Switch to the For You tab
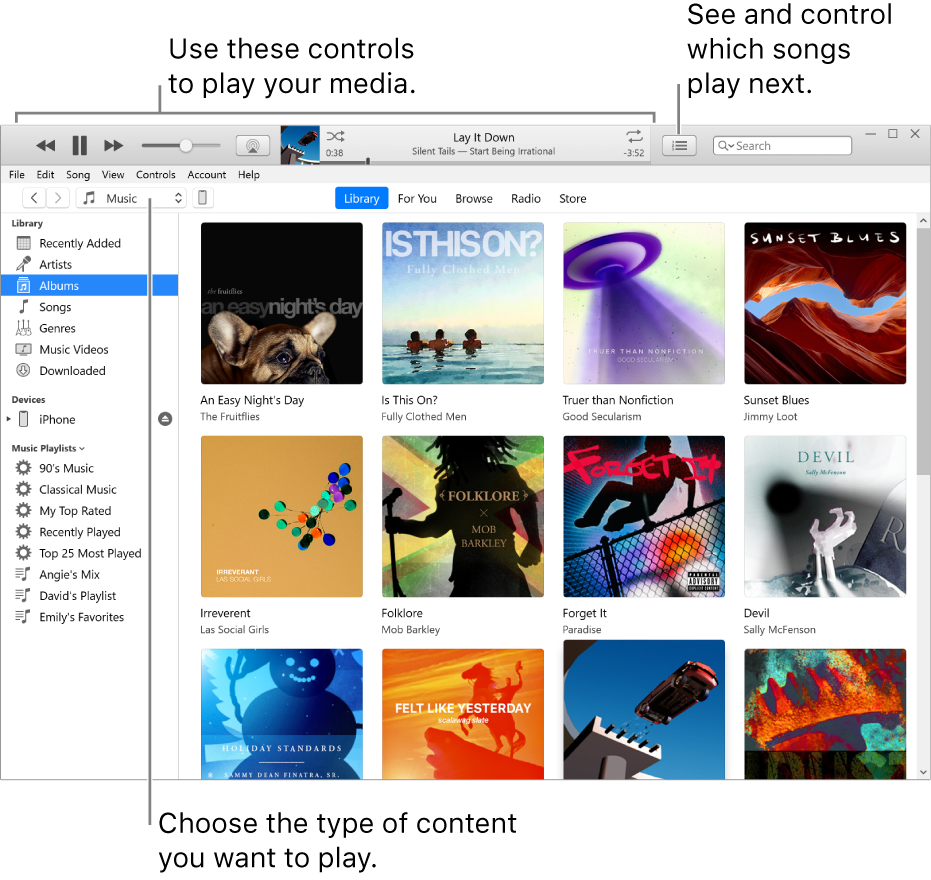The height and width of the screenshot is (880, 931). coord(417,198)
